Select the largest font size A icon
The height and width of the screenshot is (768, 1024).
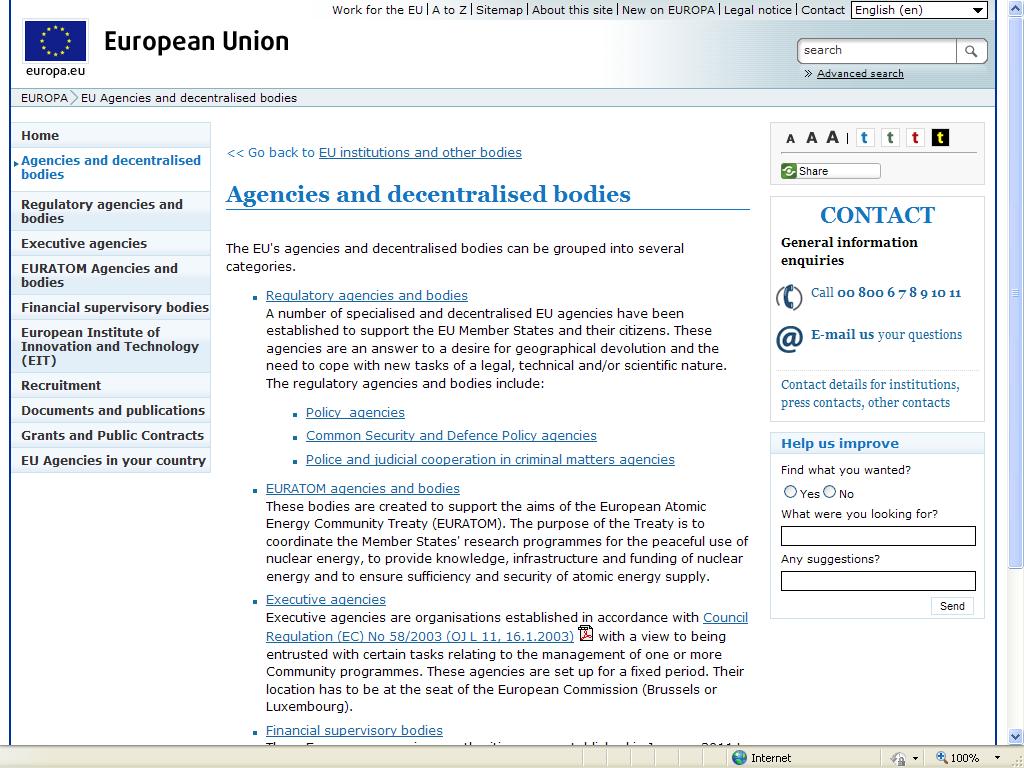click(832, 138)
